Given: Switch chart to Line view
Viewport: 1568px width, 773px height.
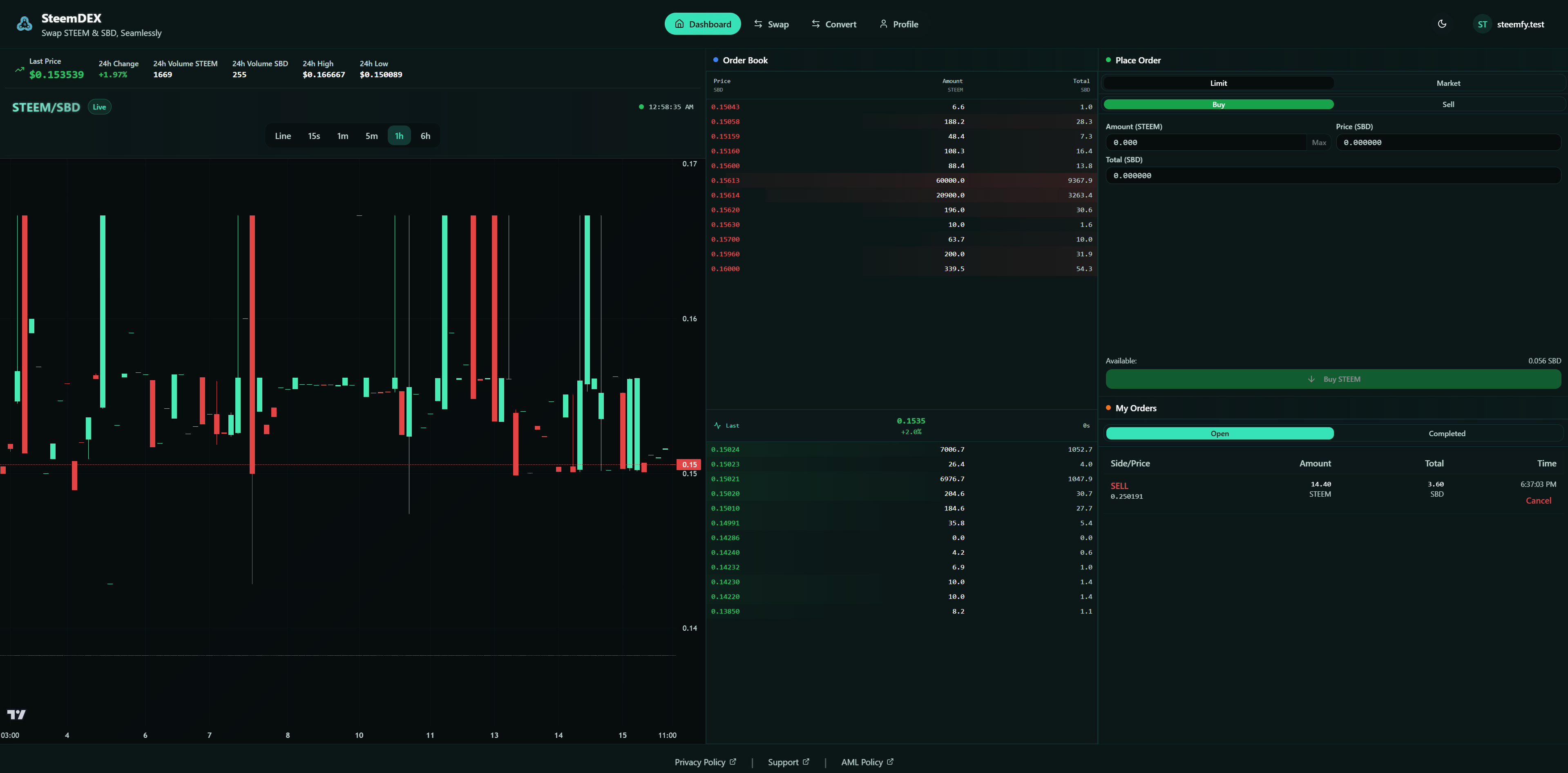Looking at the screenshot, I should [282, 136].
